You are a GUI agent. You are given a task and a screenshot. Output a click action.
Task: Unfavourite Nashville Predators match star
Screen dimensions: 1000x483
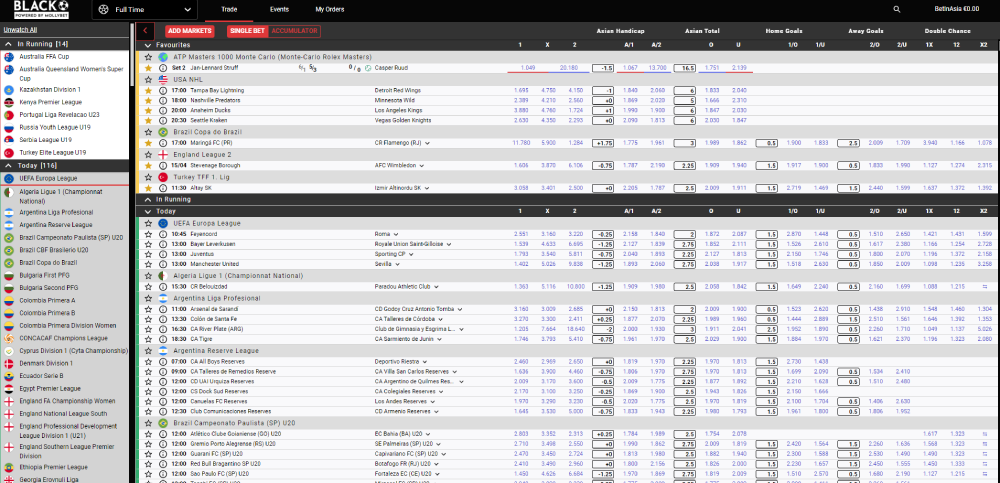pyautogui.click(x=149, y=101)
